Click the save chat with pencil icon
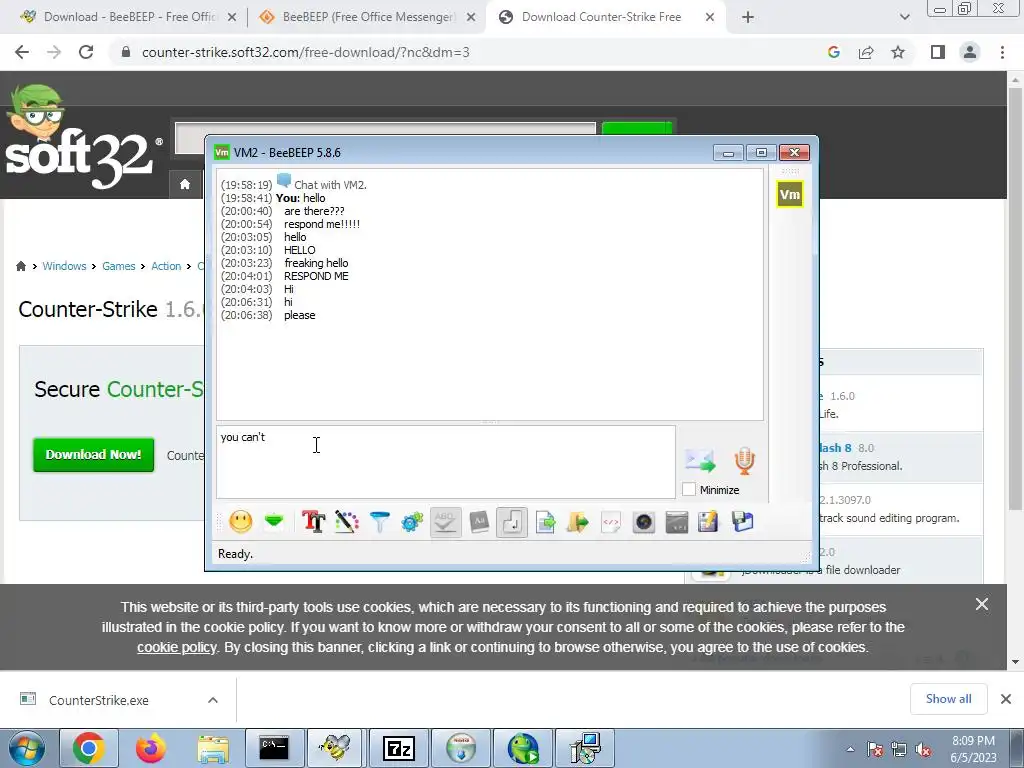The image size is (1024, 768). [x=709, y=522]
